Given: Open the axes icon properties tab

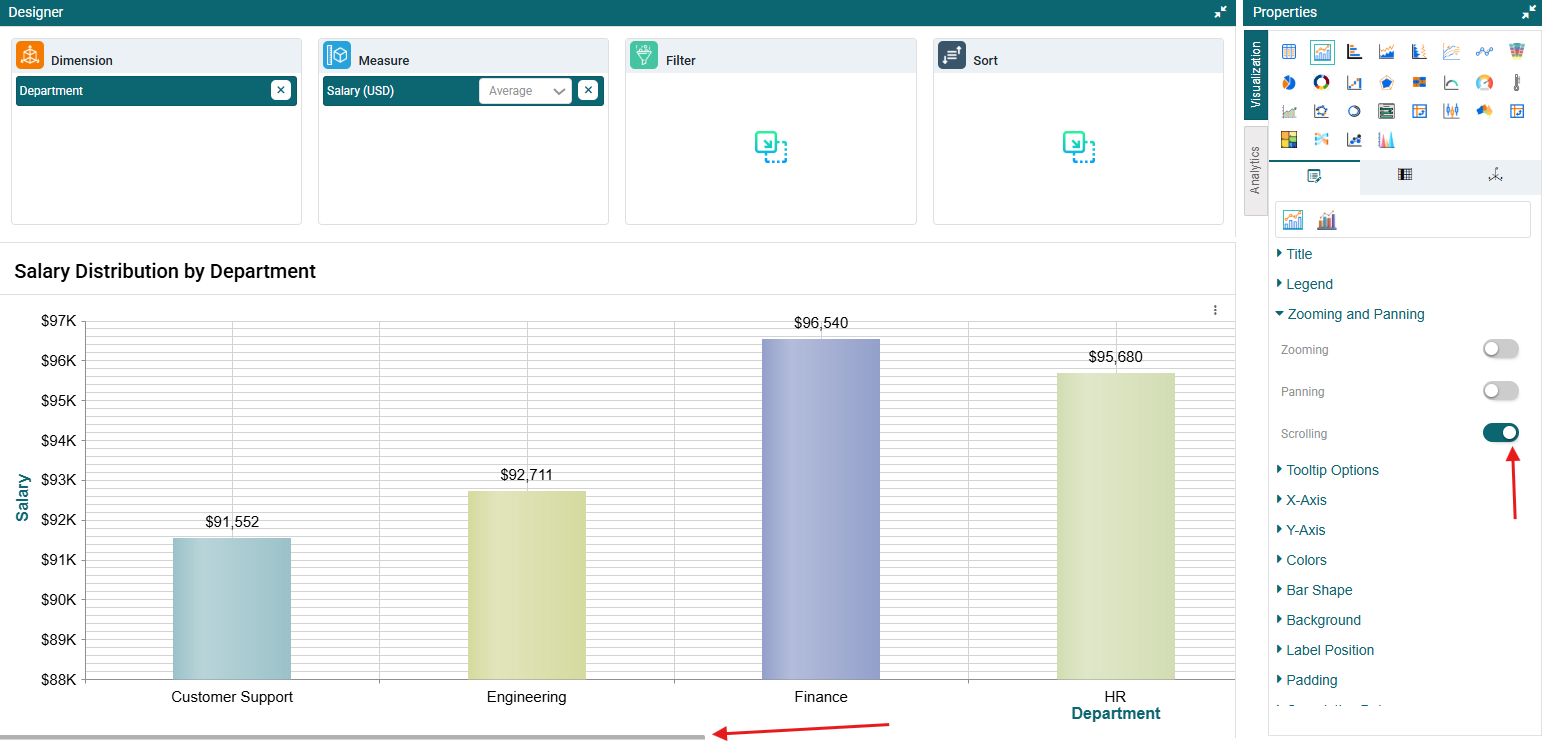Looking at the screenshot, I should 1495,175.
